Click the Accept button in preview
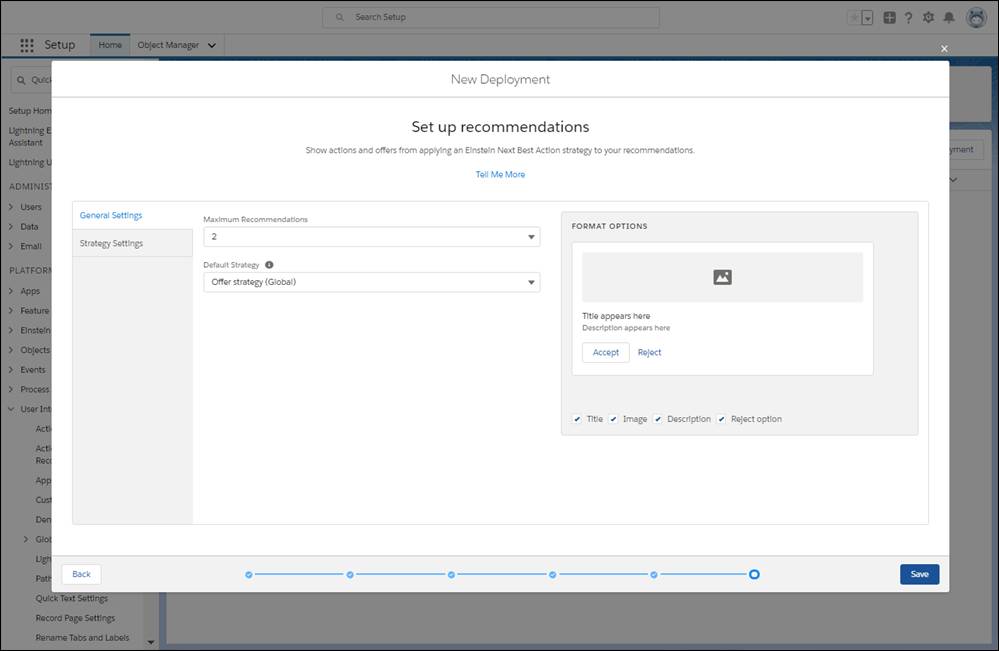The image size is (999, 651). (x=606, y=352)
